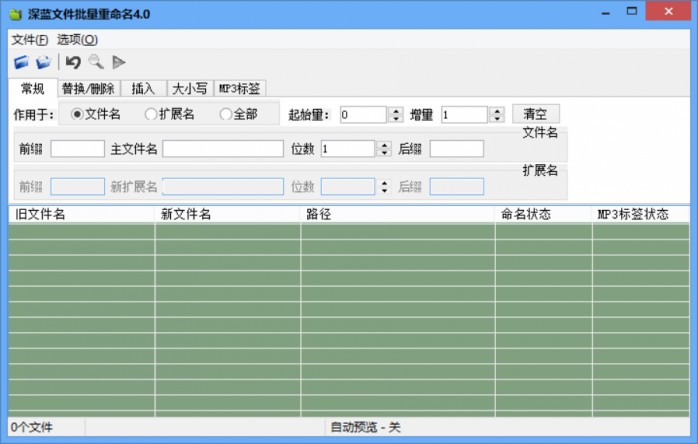Click the 命名状态 column header
The image size is (698, 444).
[544, 214]
